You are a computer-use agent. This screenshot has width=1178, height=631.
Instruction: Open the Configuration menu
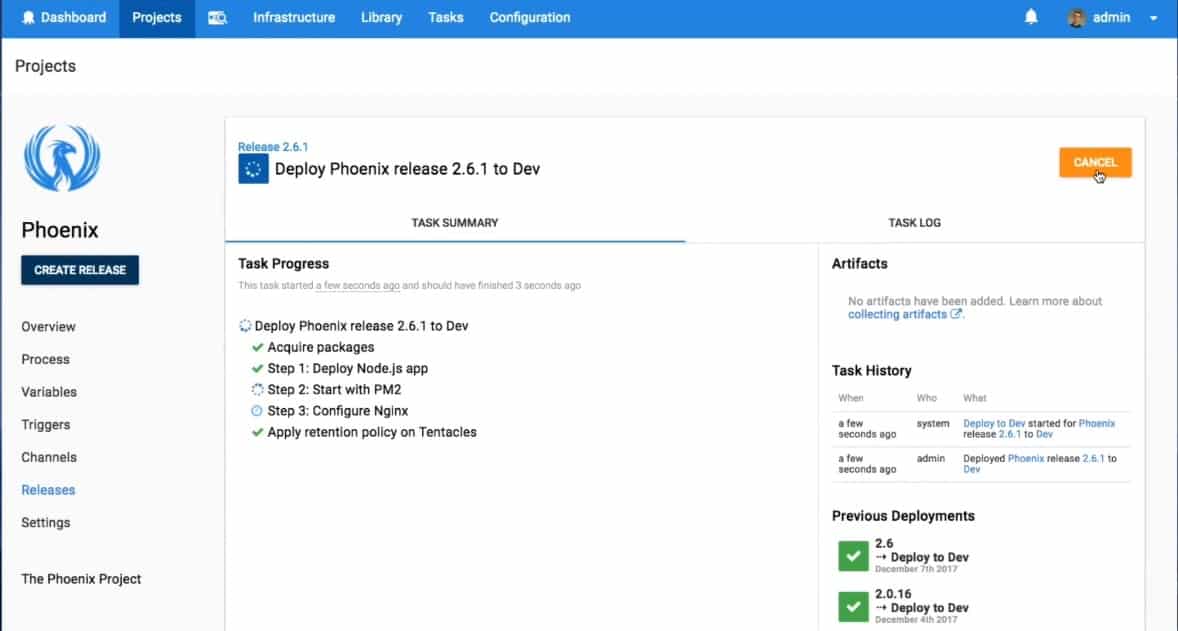[x=530, y=17]
